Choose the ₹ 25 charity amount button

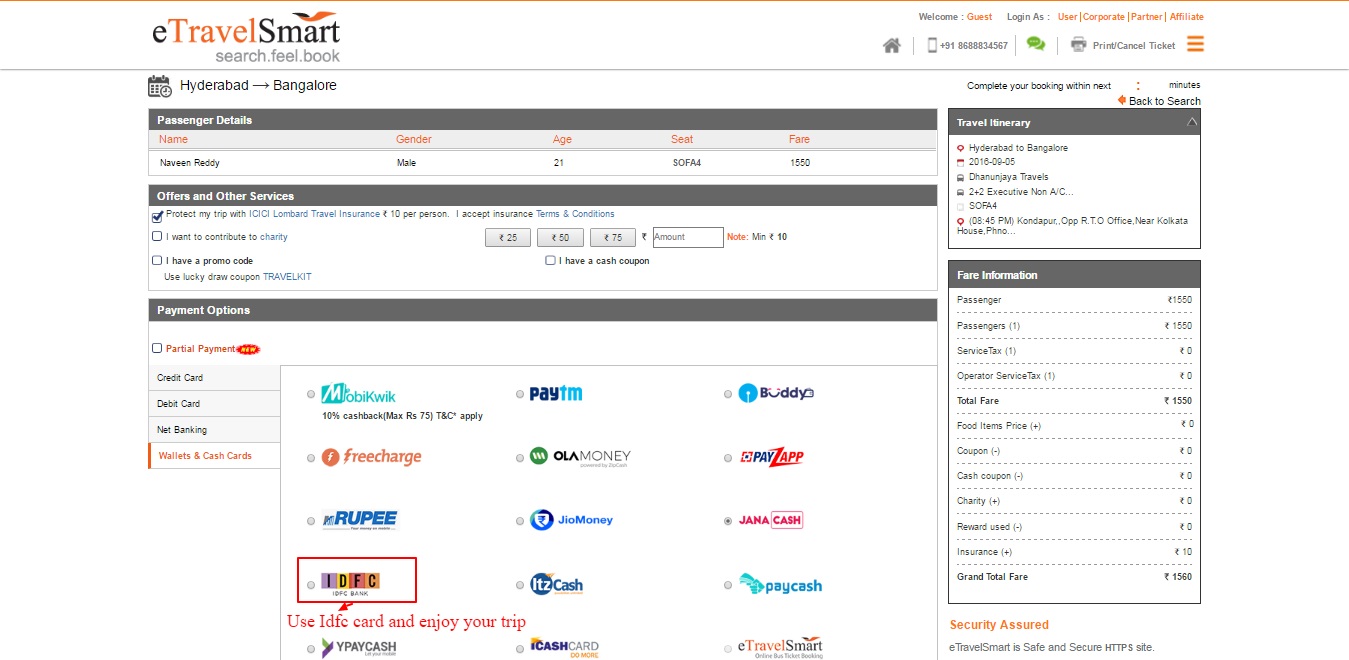click(x=508, y=238)
